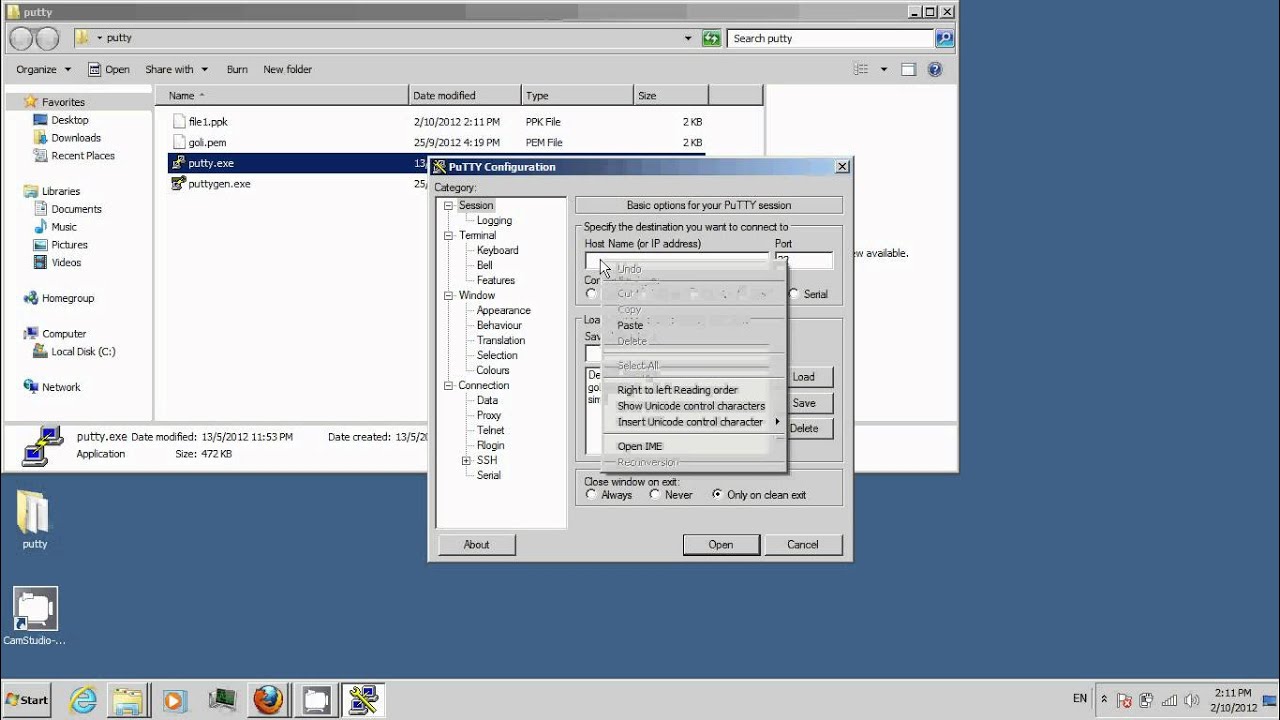Select Logging in the category tree
Screen dimensions: 1280x720
[x=494, y=220]
